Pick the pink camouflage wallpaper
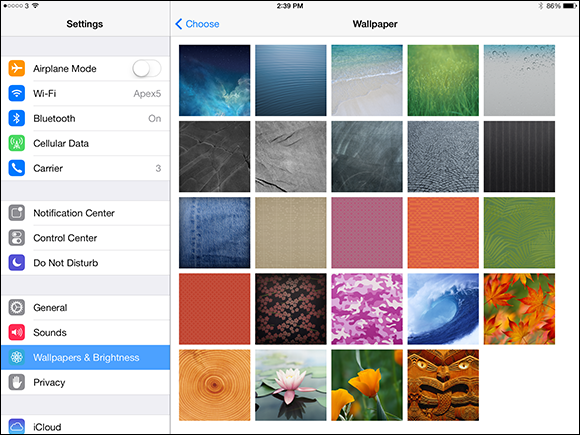The image size is (580, 435). 367,309
